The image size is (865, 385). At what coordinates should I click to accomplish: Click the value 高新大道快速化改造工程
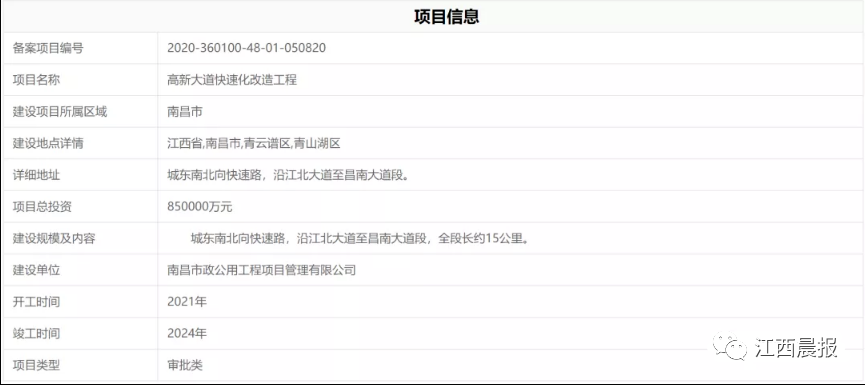coord(232,80)
